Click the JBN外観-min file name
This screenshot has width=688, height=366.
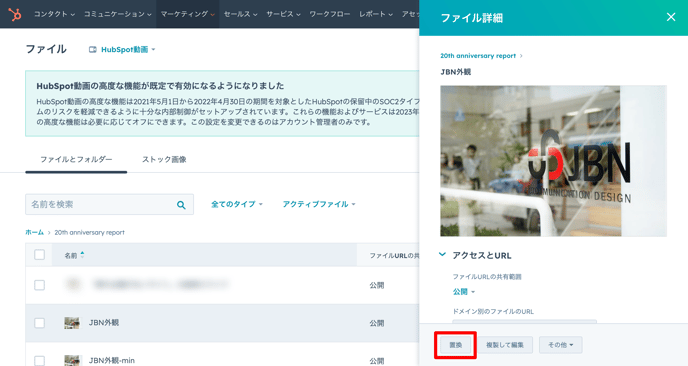click(x=111, y=360)
